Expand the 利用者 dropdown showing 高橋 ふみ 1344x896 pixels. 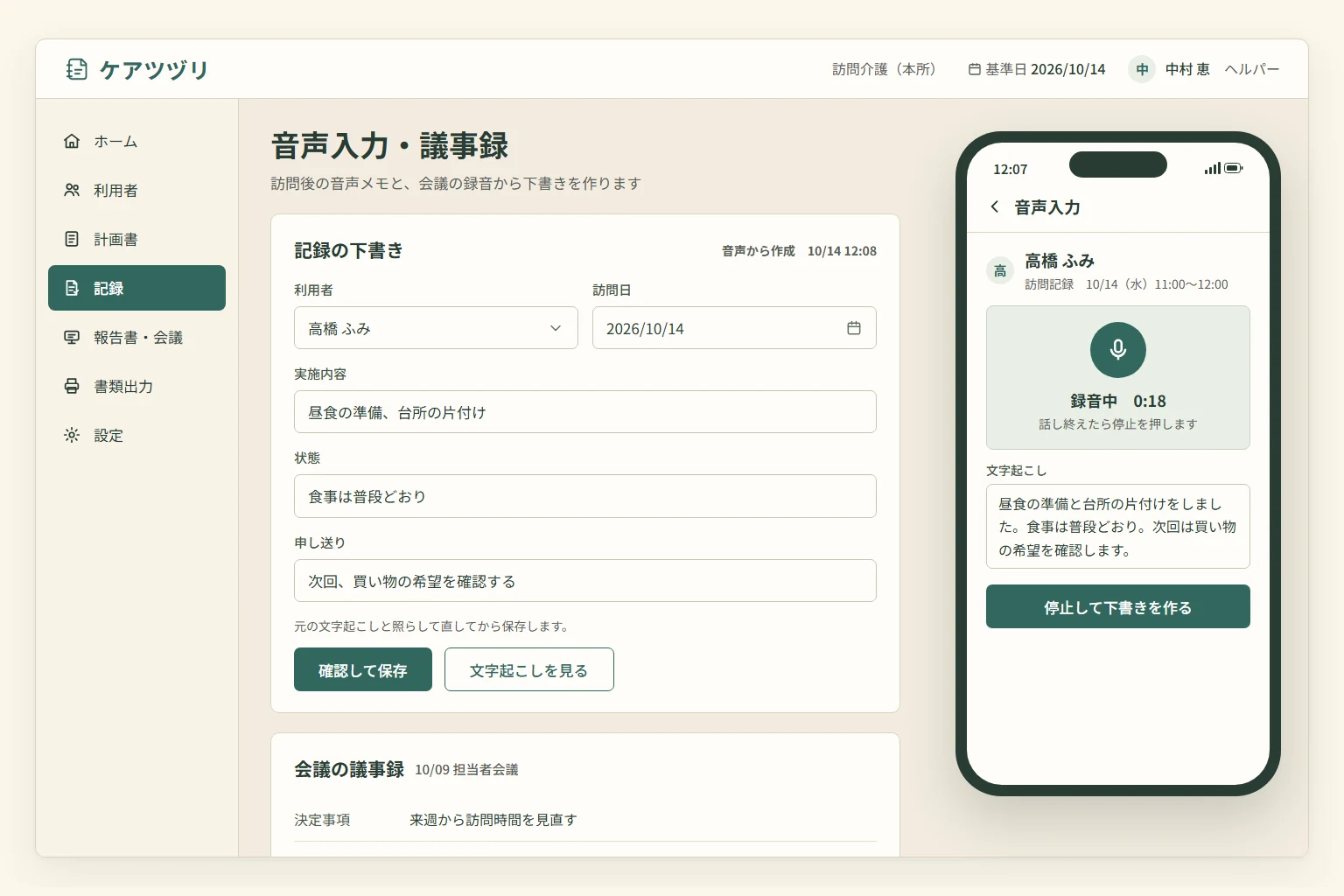(436, 328)
